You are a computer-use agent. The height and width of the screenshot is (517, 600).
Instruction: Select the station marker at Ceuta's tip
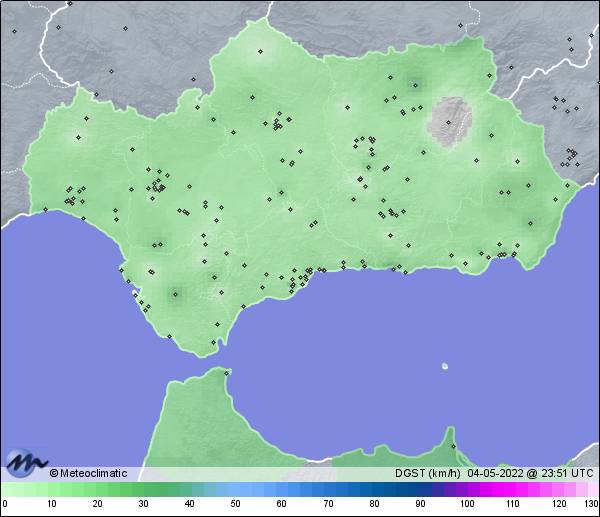(227, 373)
